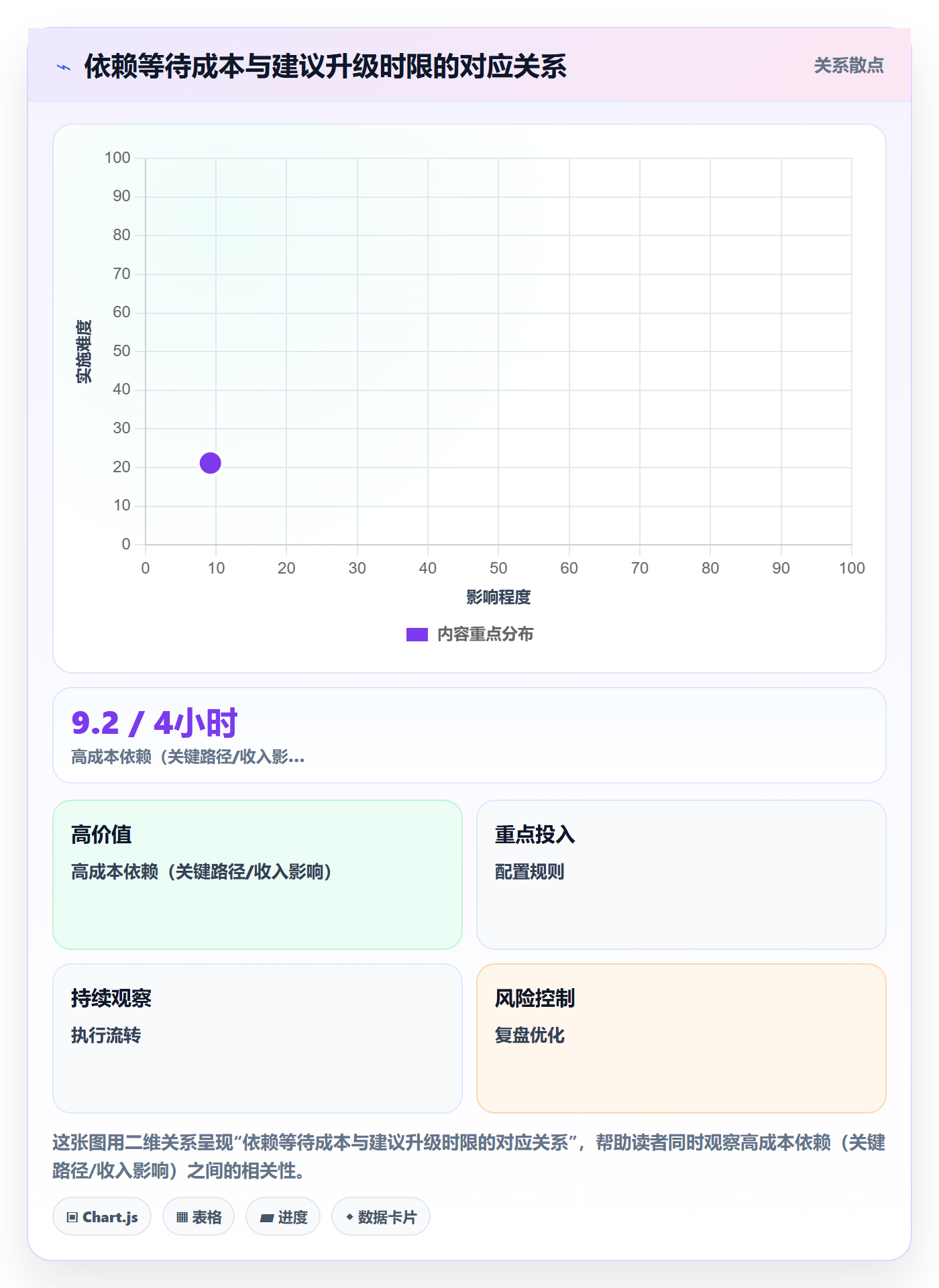Click the description paragraph starting 这张图用二维关系

click(469, 1157)
